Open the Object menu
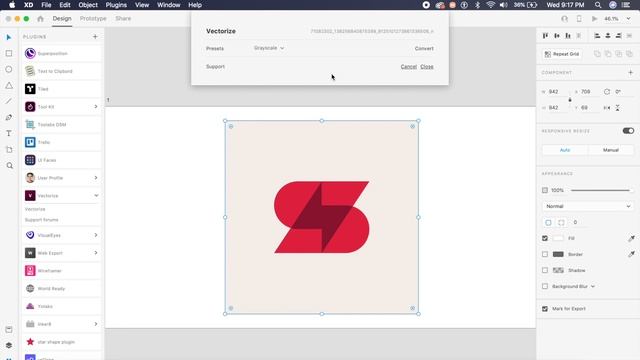Image resolution: width=640 pixels, height=360 pixels. (x=88, y=5)
